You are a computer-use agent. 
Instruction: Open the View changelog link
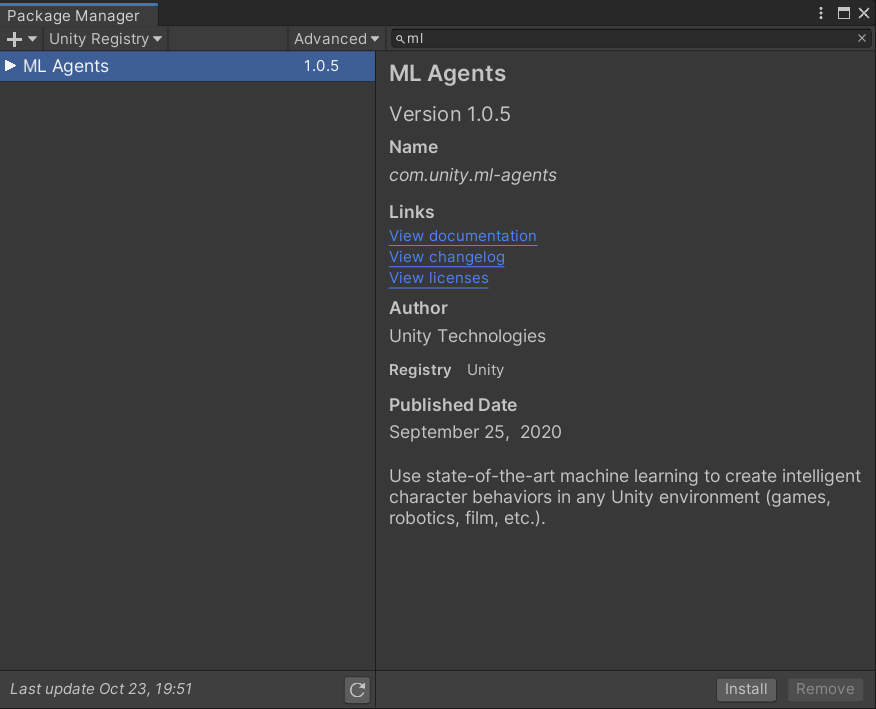coord(447,257)
